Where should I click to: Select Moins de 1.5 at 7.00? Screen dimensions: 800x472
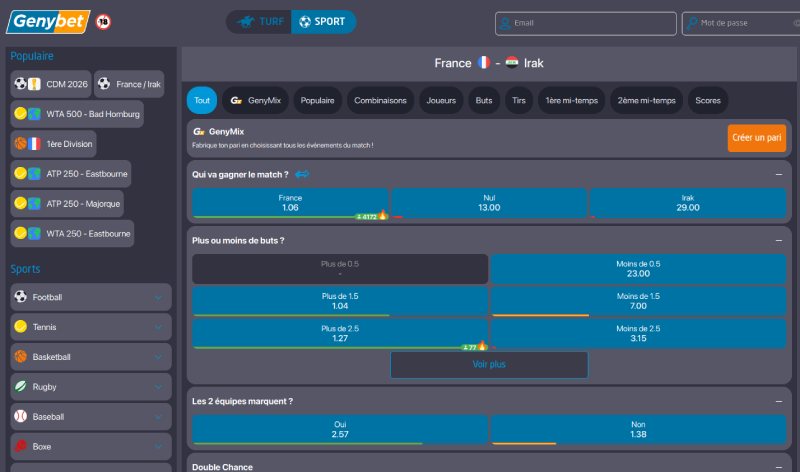[x=638, y=301]
